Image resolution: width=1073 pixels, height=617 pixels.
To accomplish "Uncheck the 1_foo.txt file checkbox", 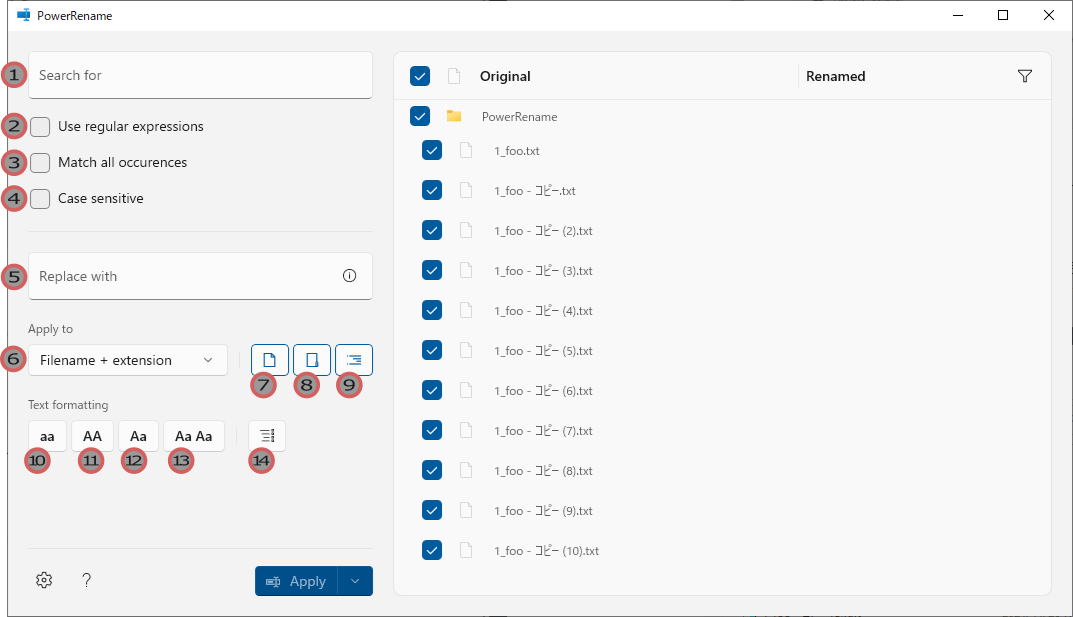I will (x=432, y=150).
